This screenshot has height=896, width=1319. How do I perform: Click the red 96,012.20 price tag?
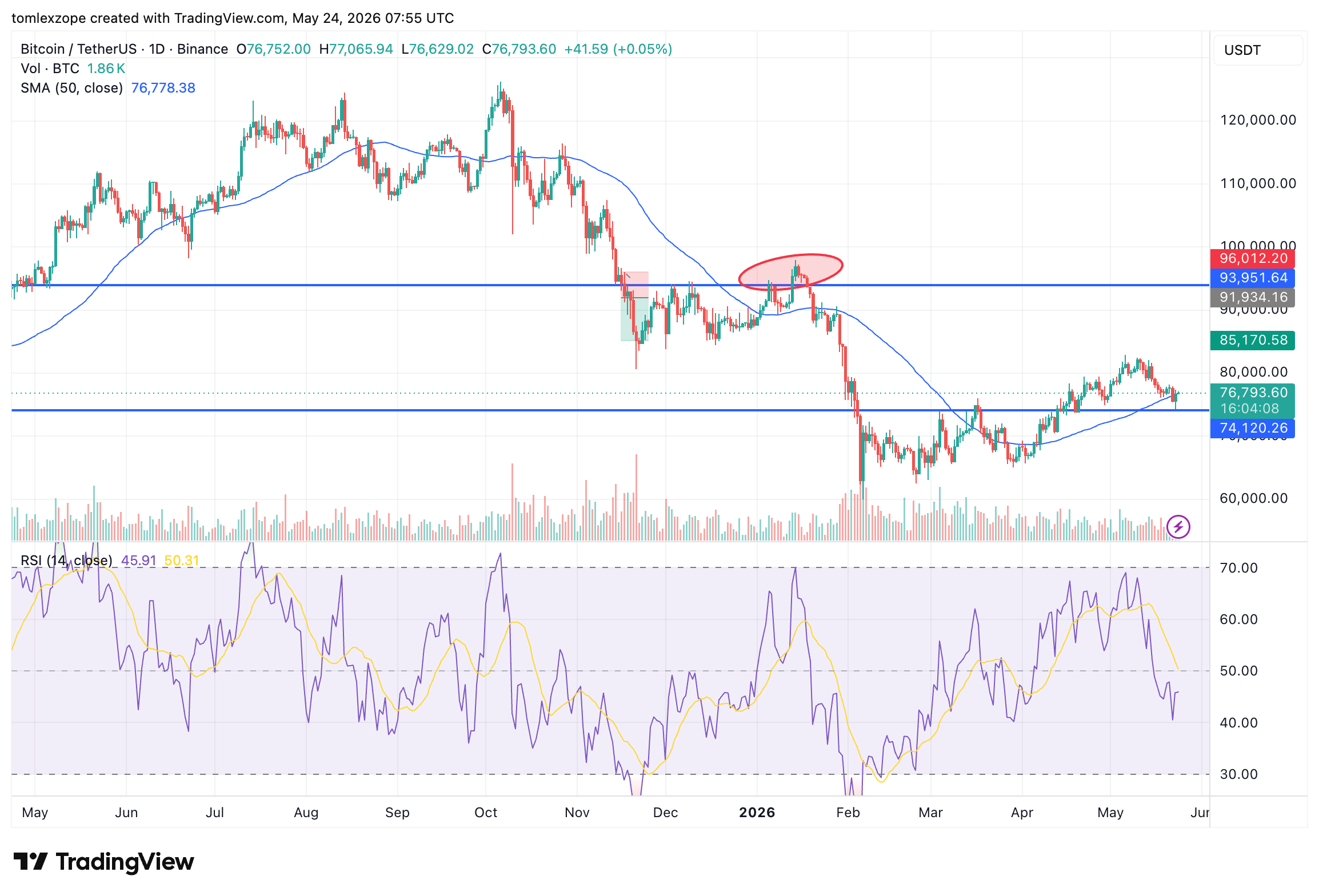coord(1253,259)
